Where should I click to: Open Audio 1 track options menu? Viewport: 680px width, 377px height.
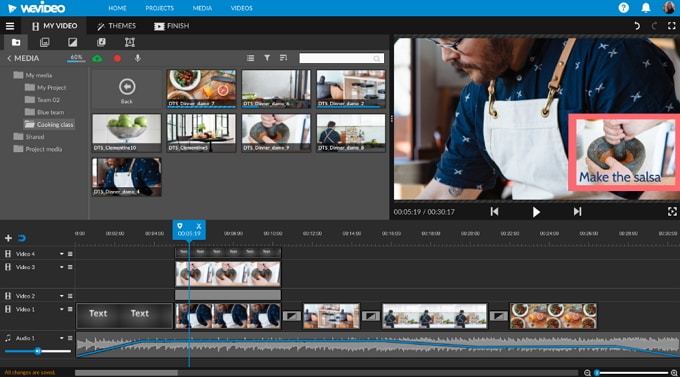pyautogui.click(x=70, y=338)
